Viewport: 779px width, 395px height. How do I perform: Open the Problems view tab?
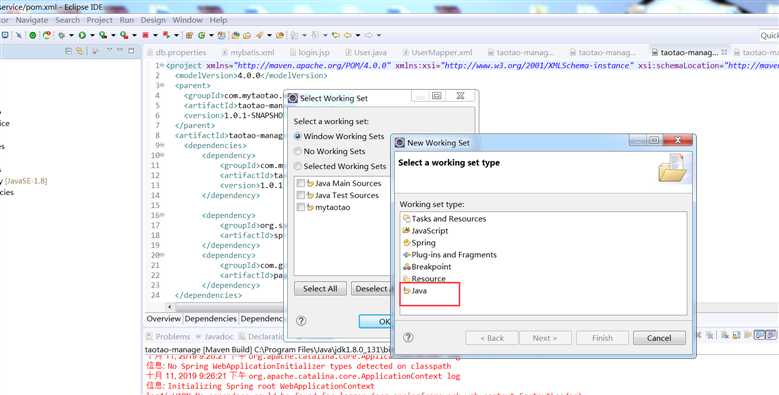[x=168, y=337]
